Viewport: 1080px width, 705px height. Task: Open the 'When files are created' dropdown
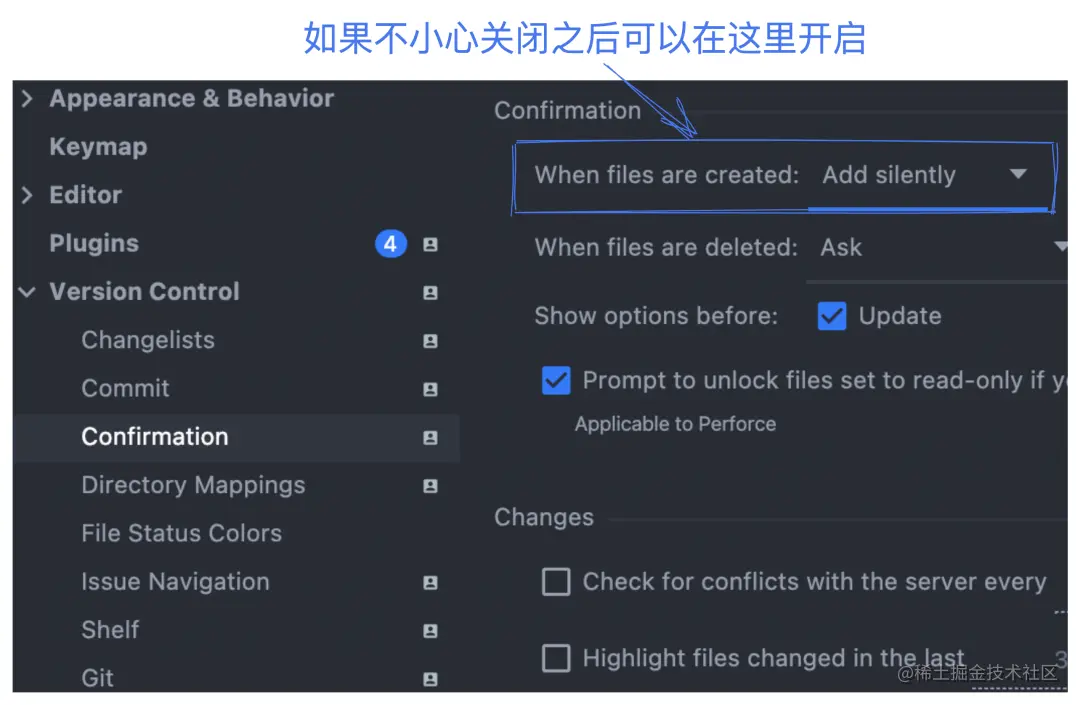click(1018, 174)
